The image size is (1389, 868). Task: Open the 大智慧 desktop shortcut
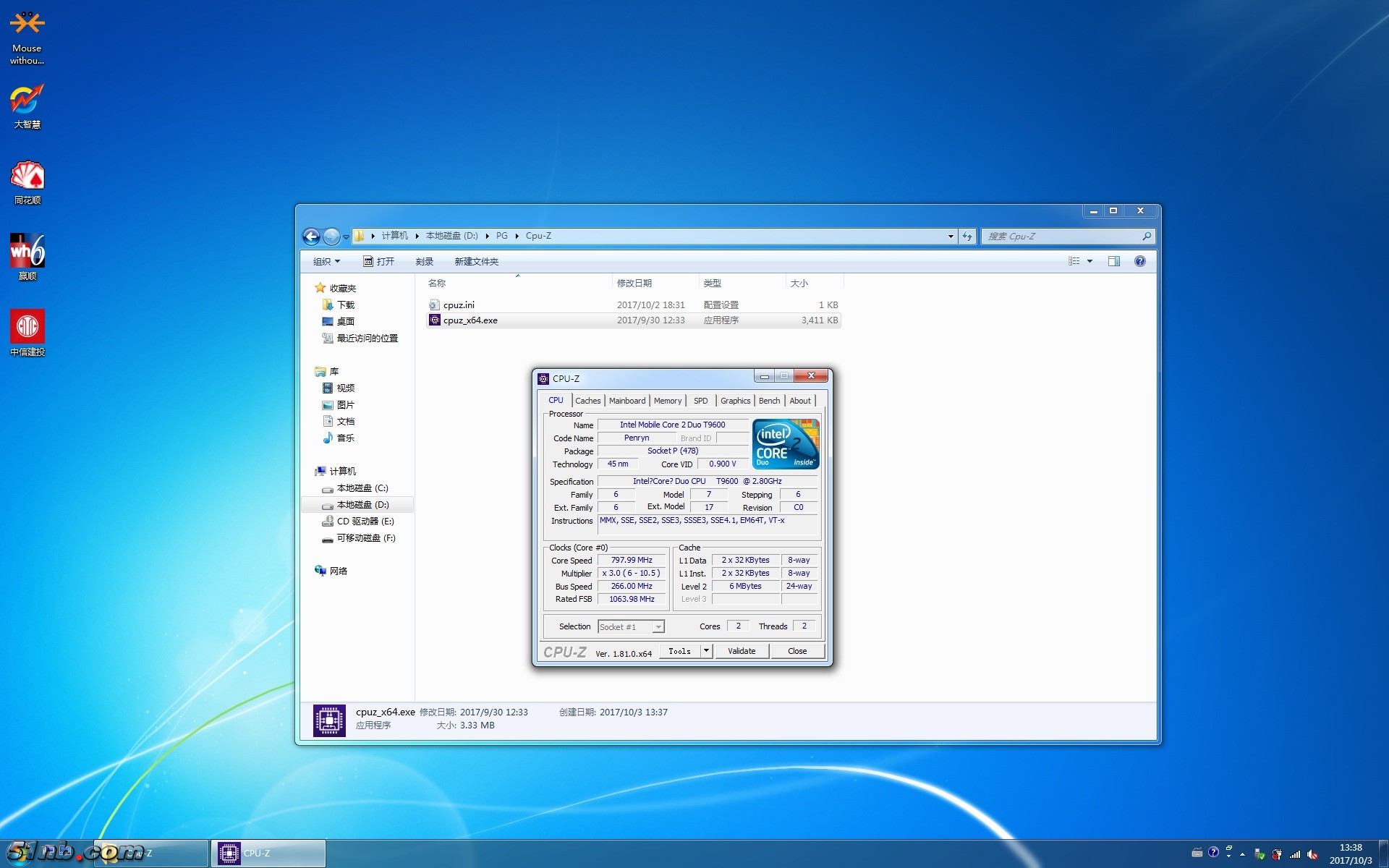[x=27, y=106]
